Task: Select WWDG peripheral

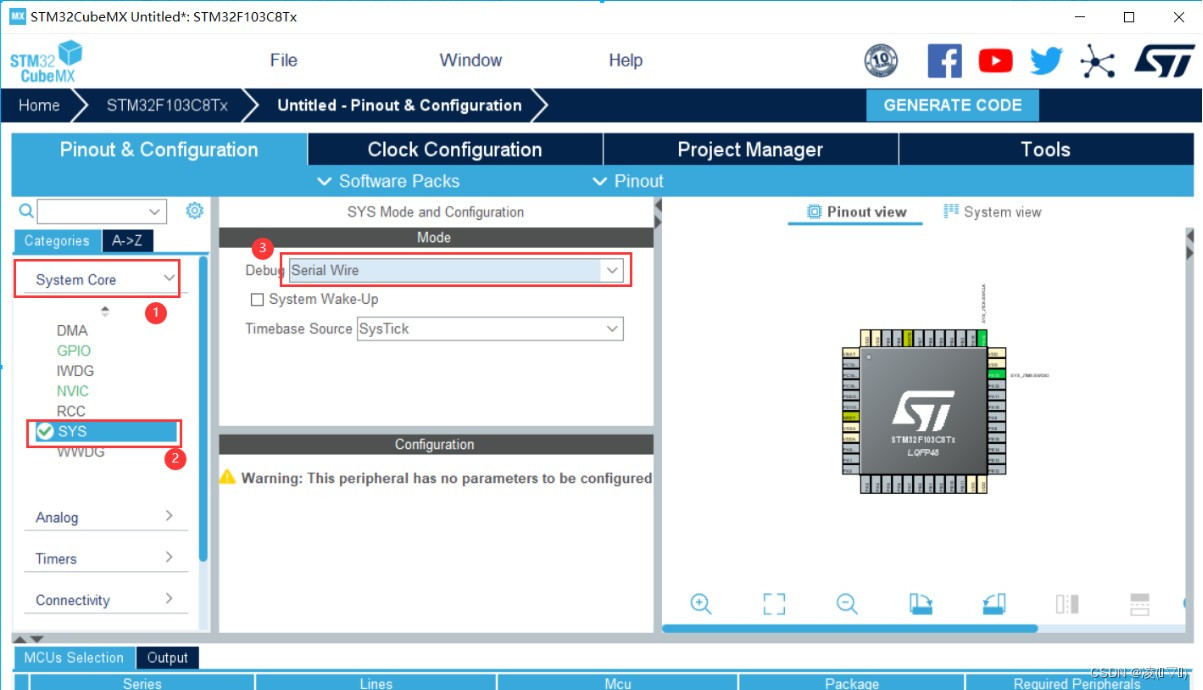Action: [80, 452]
